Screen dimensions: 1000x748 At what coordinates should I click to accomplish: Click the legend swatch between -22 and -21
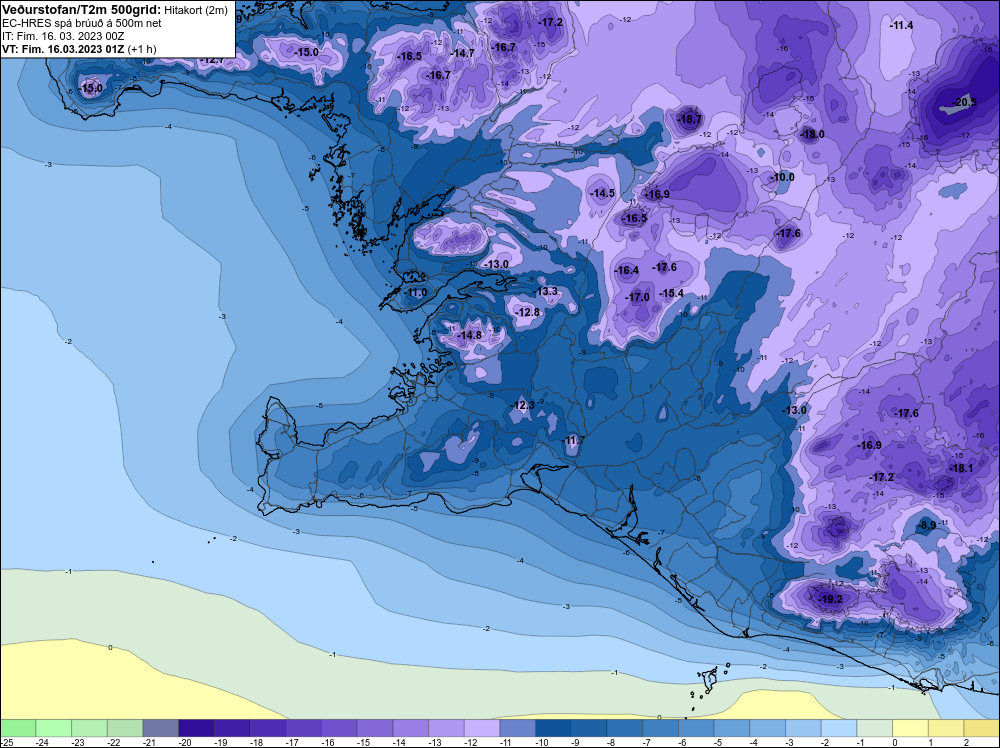[x=125, y=728]
